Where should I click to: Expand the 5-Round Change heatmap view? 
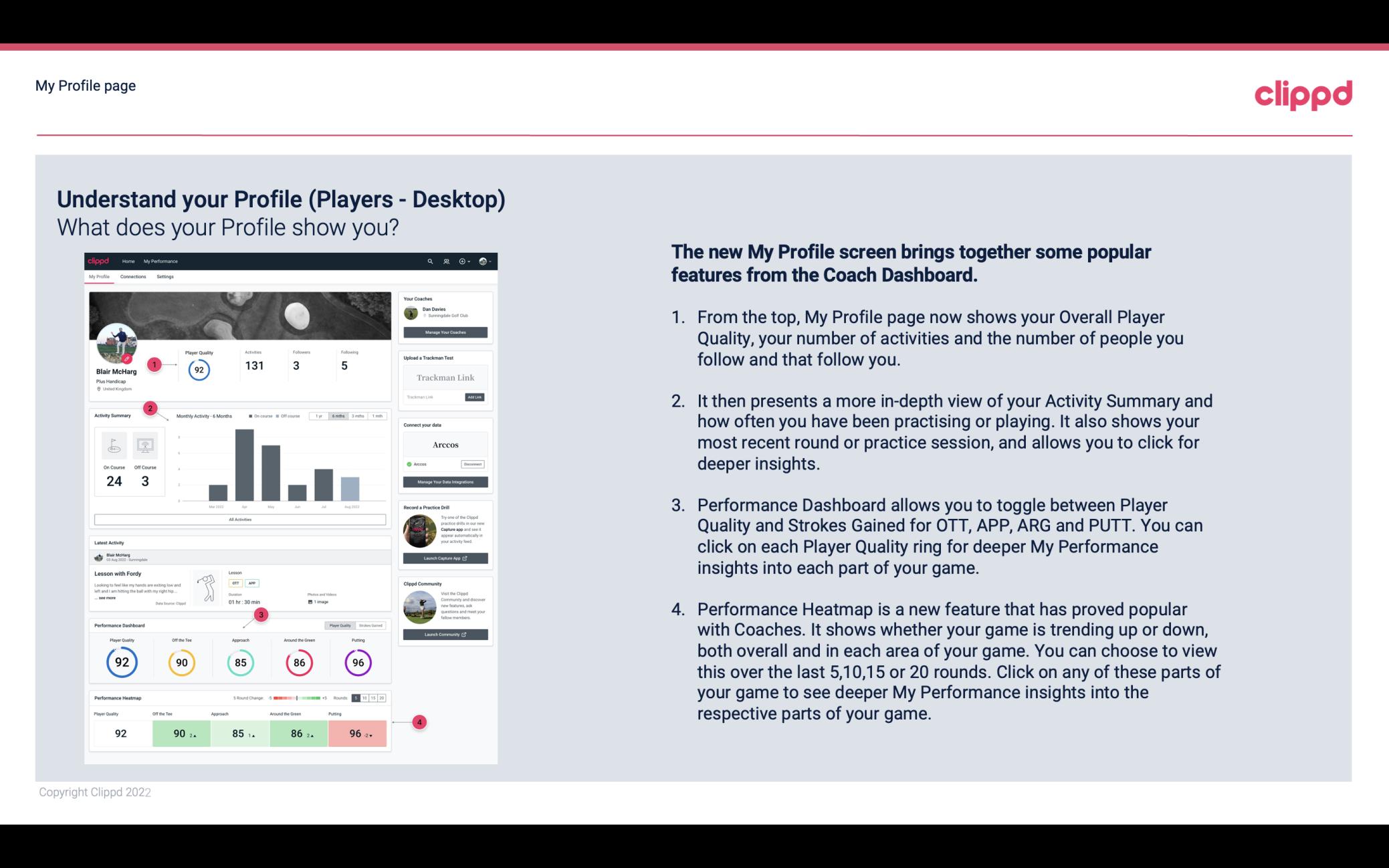pos(357,698)
